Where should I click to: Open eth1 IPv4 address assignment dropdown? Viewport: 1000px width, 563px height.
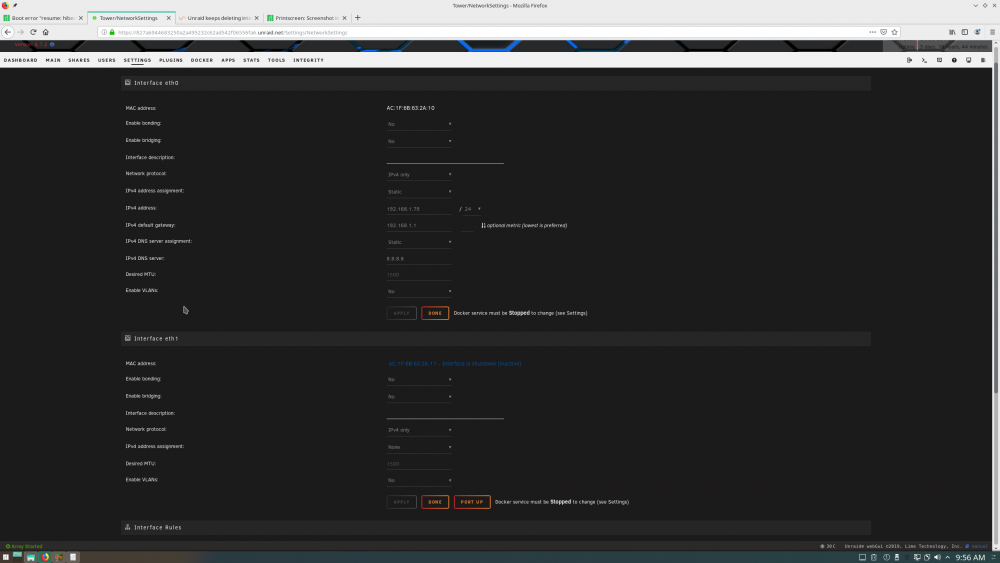pos(419,447)
